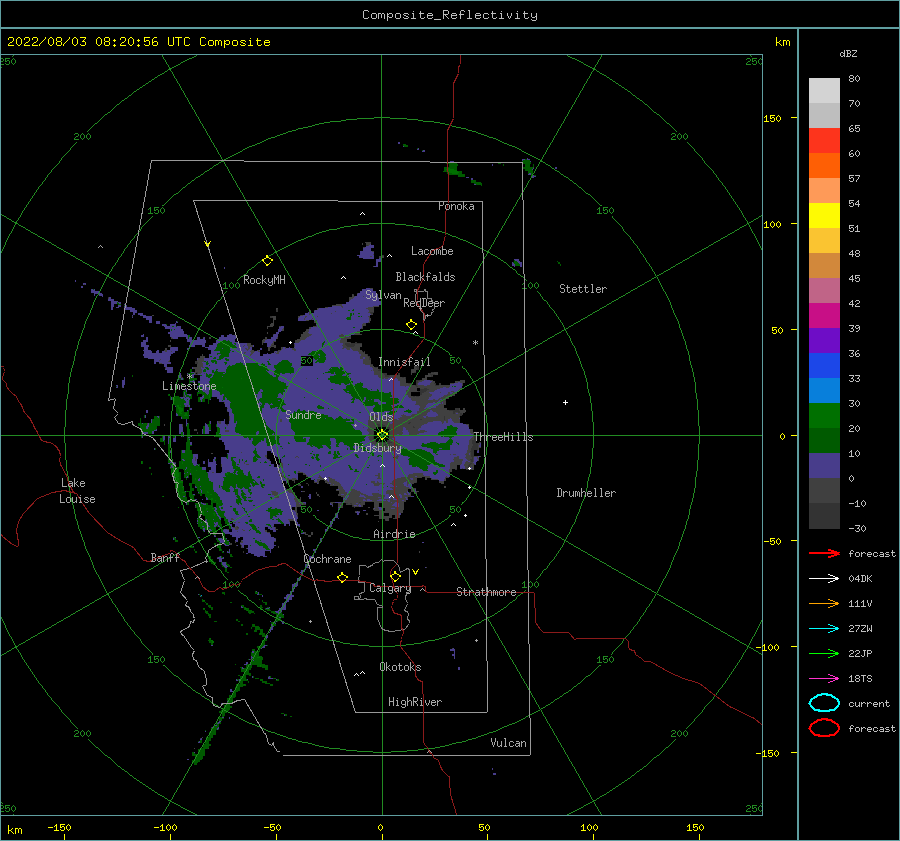Click the km unit label at top right
This screenshot has width=900, height=841.
[x=782, y=42]
